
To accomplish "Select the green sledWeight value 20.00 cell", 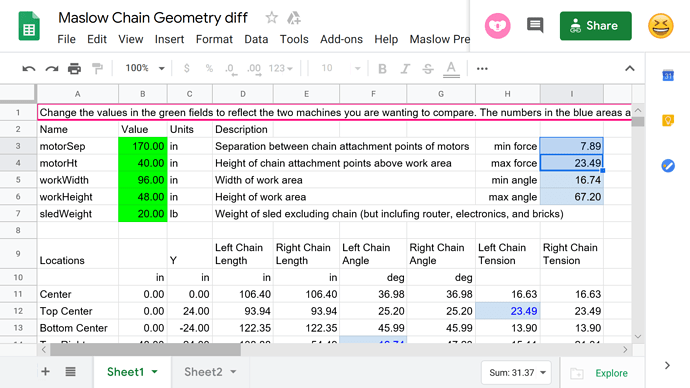I will pyautogui.click(x=143, y=214).
